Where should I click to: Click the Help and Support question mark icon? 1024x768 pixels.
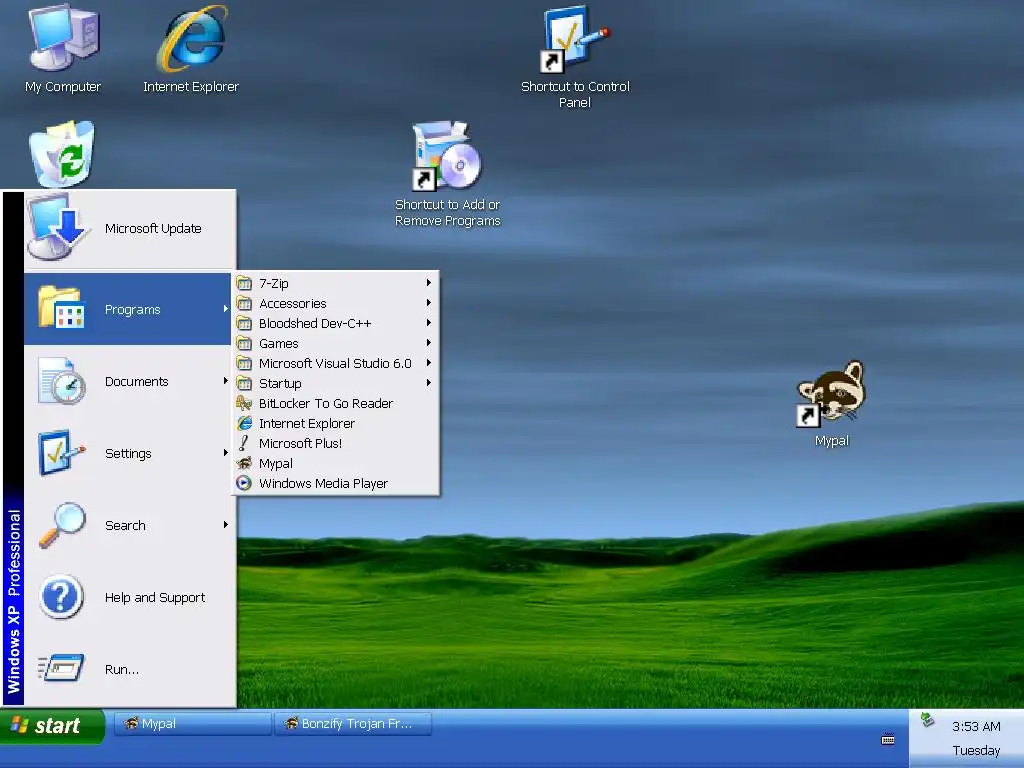coord(61,596)
